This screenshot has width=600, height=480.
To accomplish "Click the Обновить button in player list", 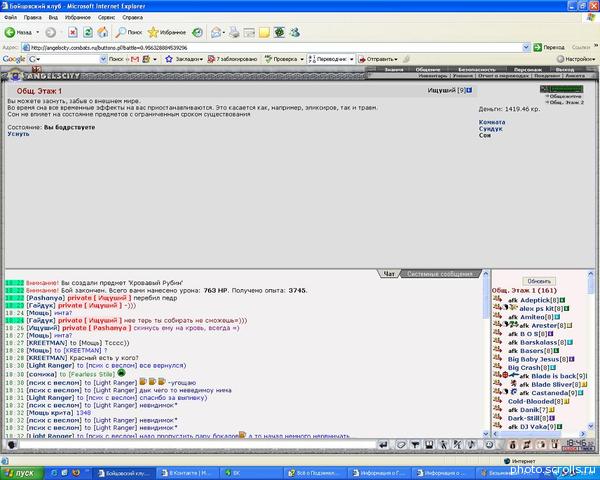I will [539, 281].
